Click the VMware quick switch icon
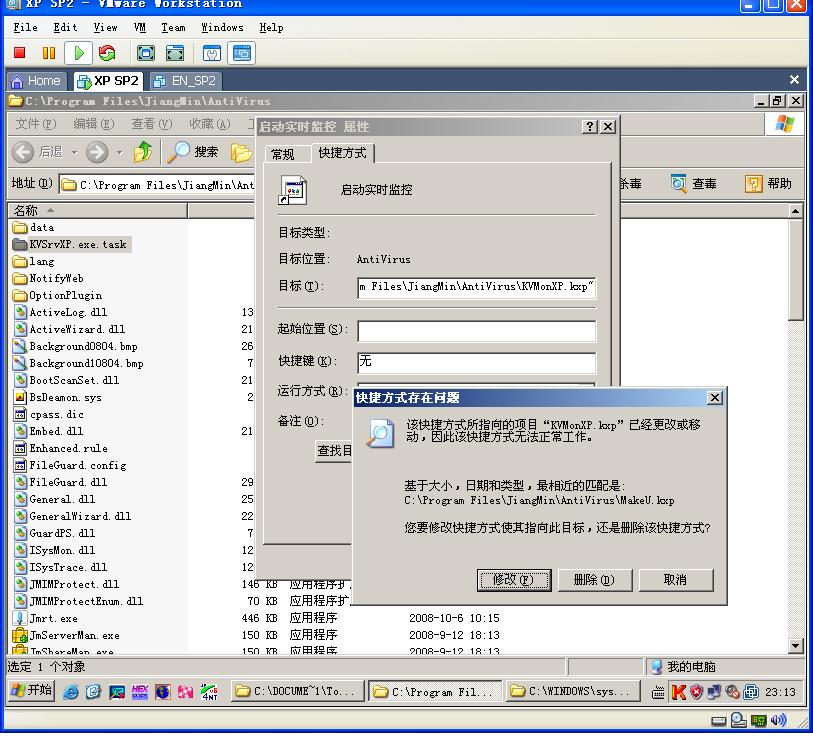Image resolution: width=813 pixels, height=741 pixels. point(175,53)
